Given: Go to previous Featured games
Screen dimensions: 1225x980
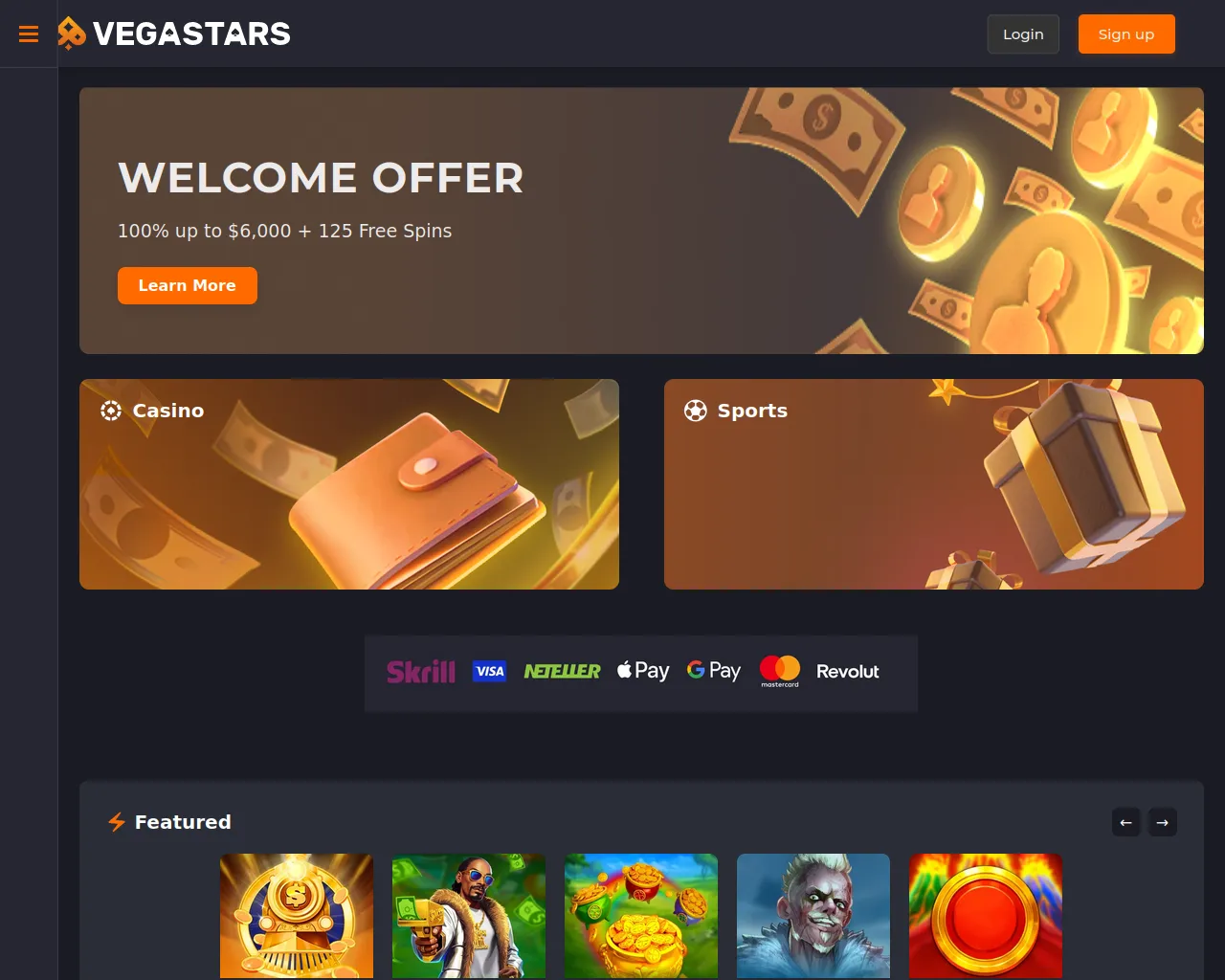Looking at the screenshot, I should pos(1126,822).
